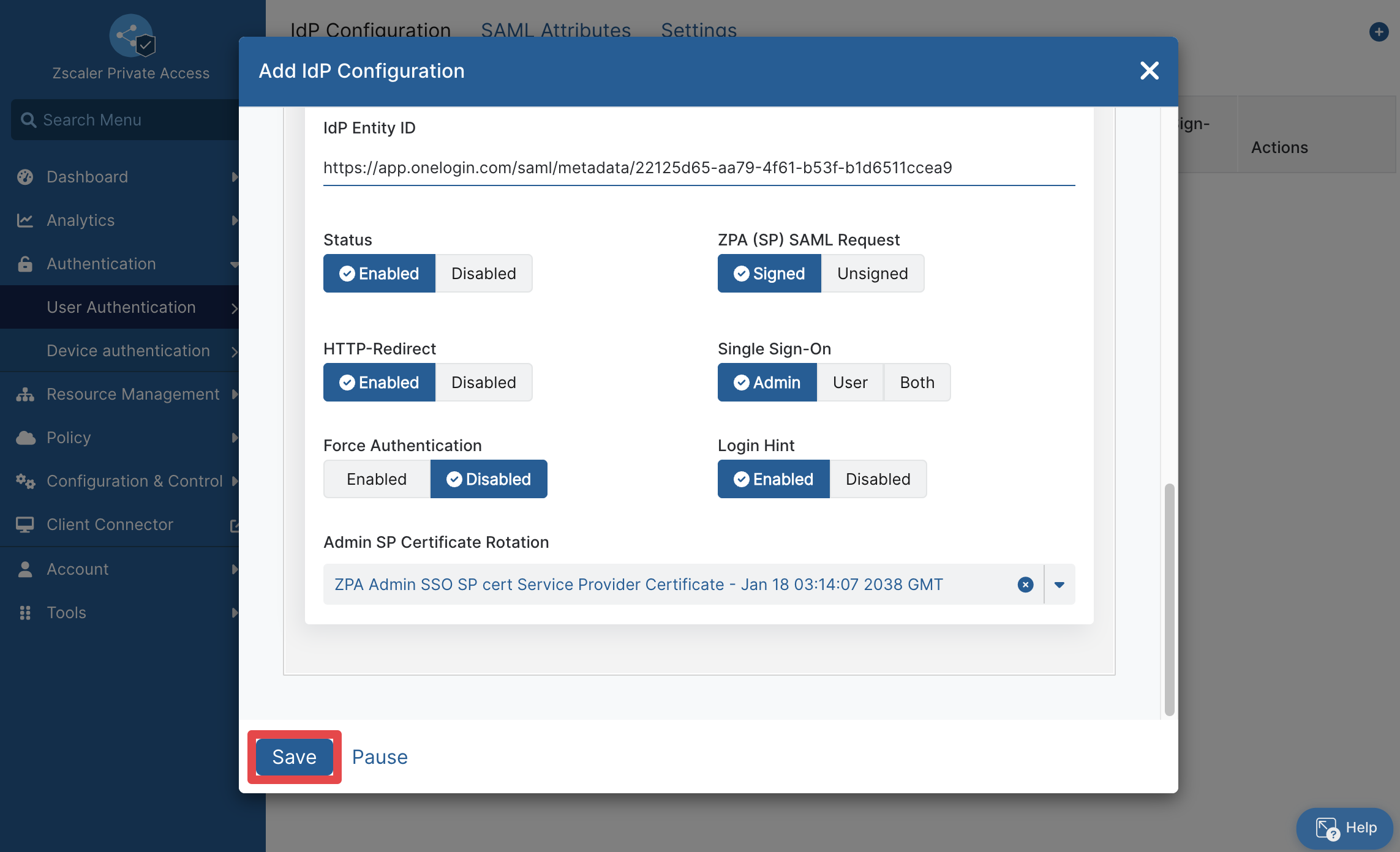Screen dimensions: 1400x852
Task: Set Status to Enabled
Action: point(379,274)
